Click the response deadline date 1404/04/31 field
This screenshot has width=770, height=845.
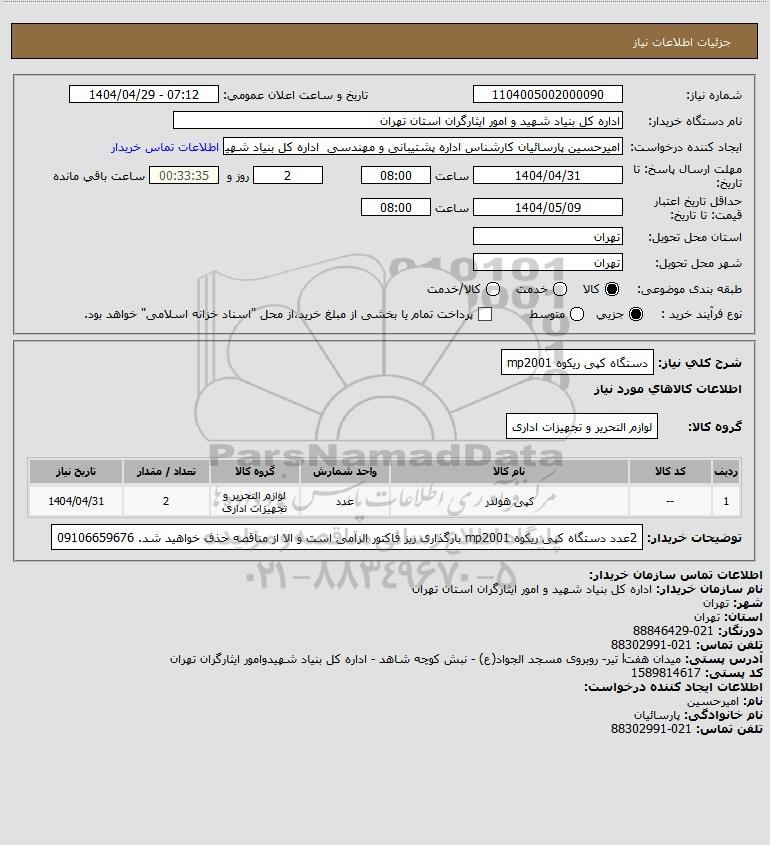(547, 175)
